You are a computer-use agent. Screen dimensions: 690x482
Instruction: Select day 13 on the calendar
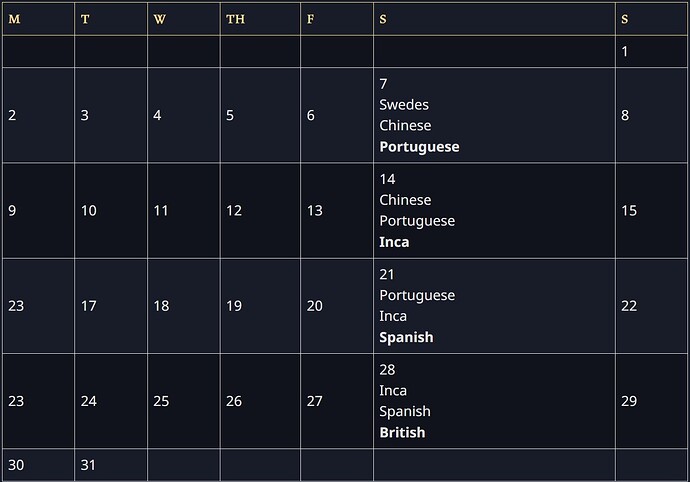click(x=314, y=210)
